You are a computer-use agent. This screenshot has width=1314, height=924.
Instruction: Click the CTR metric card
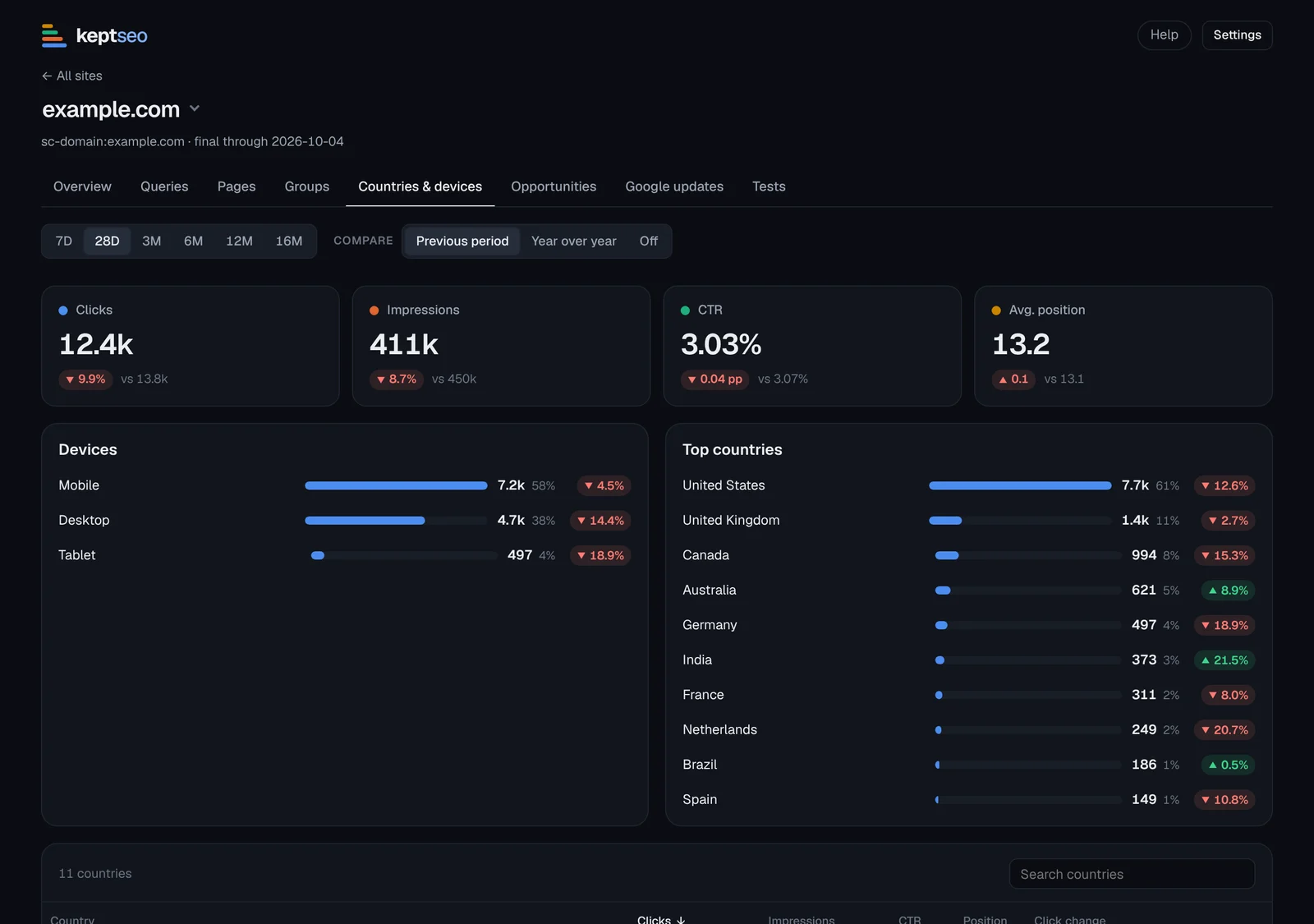click(x=812, y=346)
